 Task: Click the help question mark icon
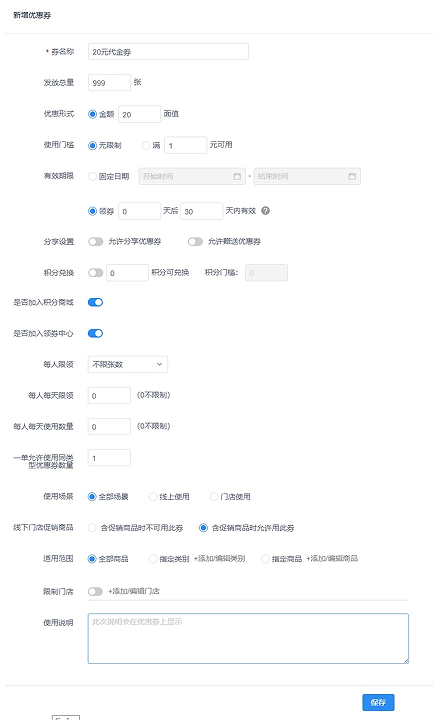tap(265, 210)
